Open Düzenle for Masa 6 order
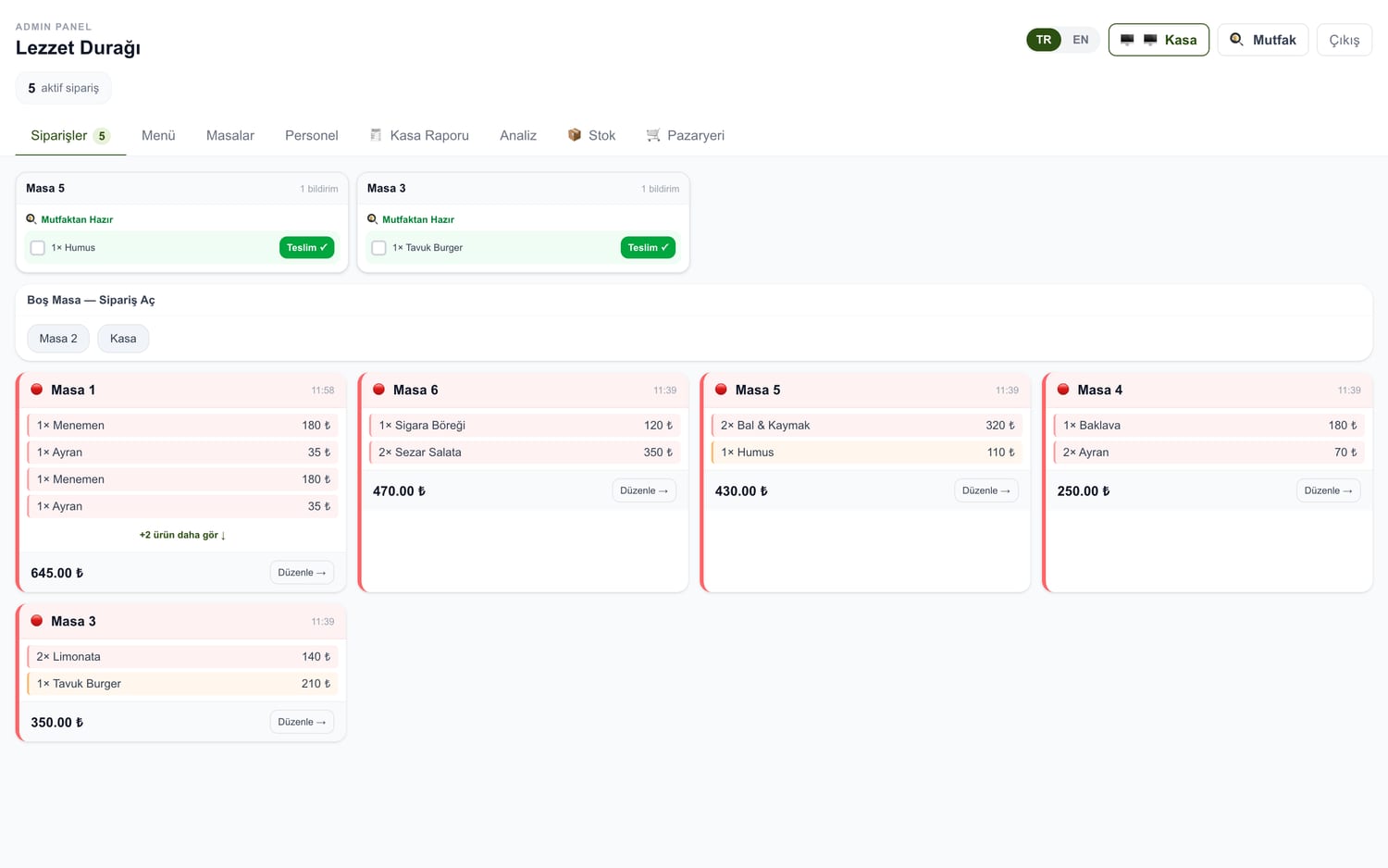This screenshot has width=1388, height=868. [644, 490]
